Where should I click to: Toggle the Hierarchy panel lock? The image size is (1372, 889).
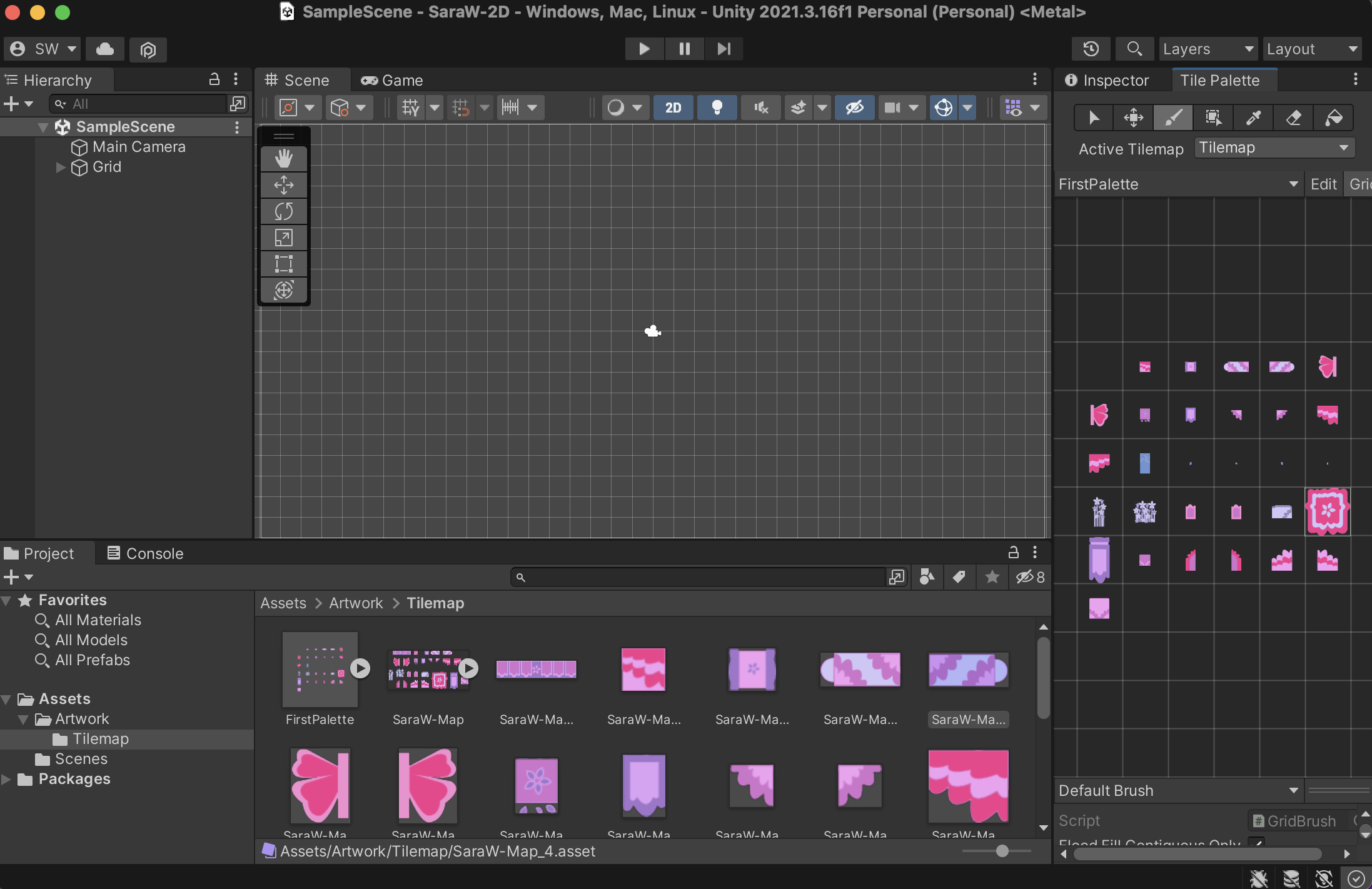click(x=214, y=79)
